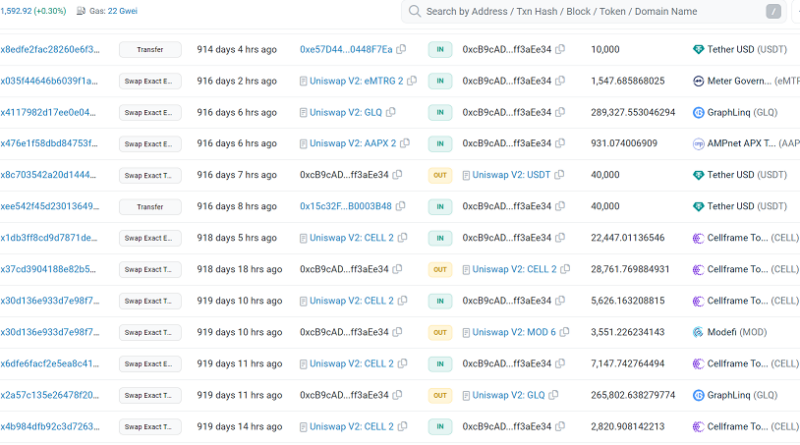Click the Transfer method badge at 914 days

[150, 50]
